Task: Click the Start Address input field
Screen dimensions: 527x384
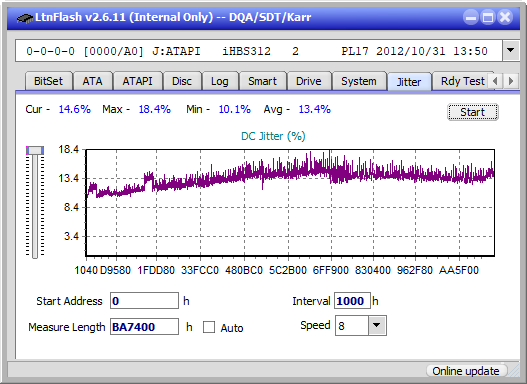Action: point(145,301)
